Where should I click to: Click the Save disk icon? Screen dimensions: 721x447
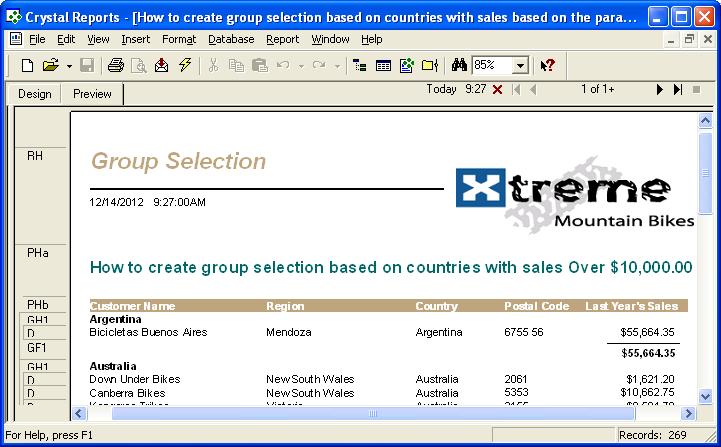tap(87, 66)
